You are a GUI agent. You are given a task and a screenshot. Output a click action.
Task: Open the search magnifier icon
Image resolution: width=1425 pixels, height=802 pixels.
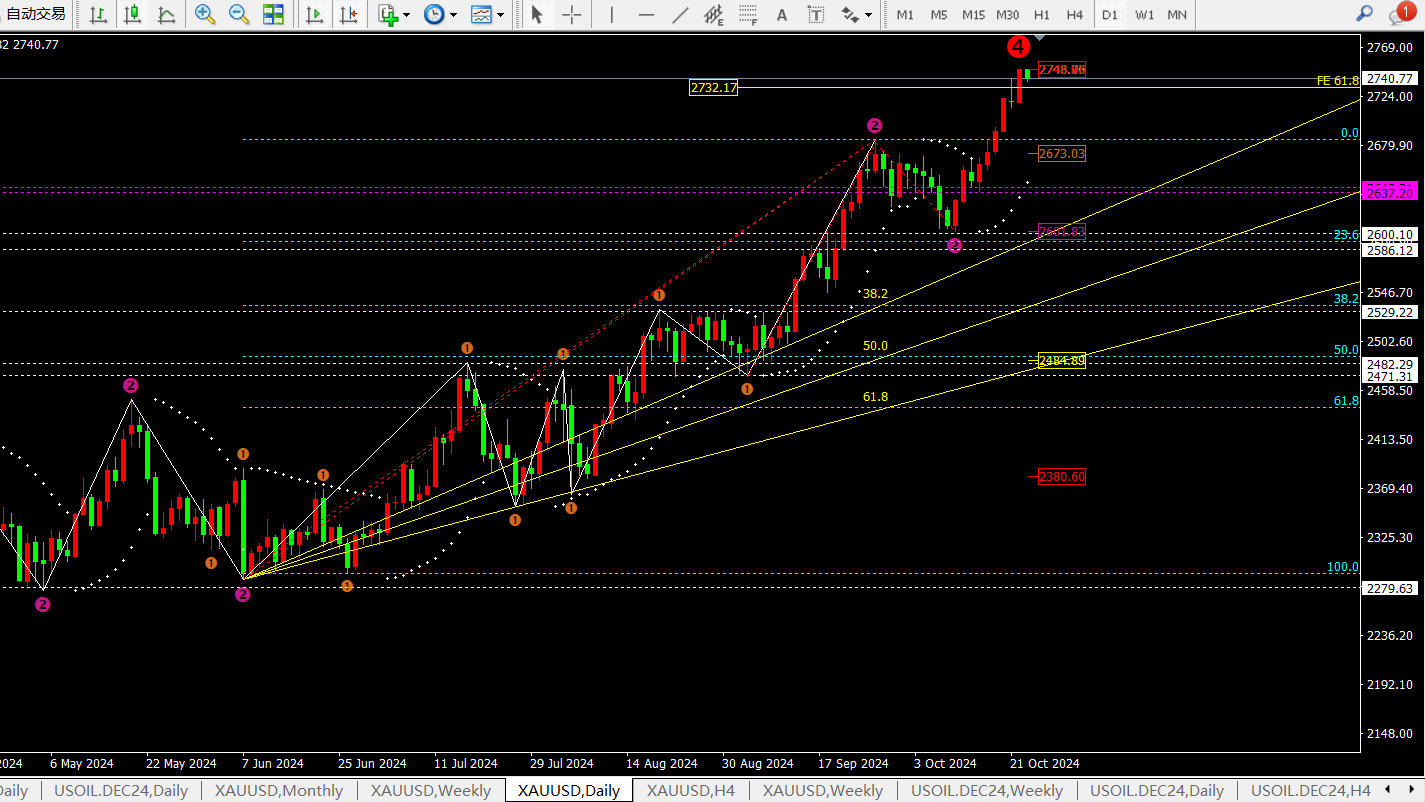point(1364,14)
